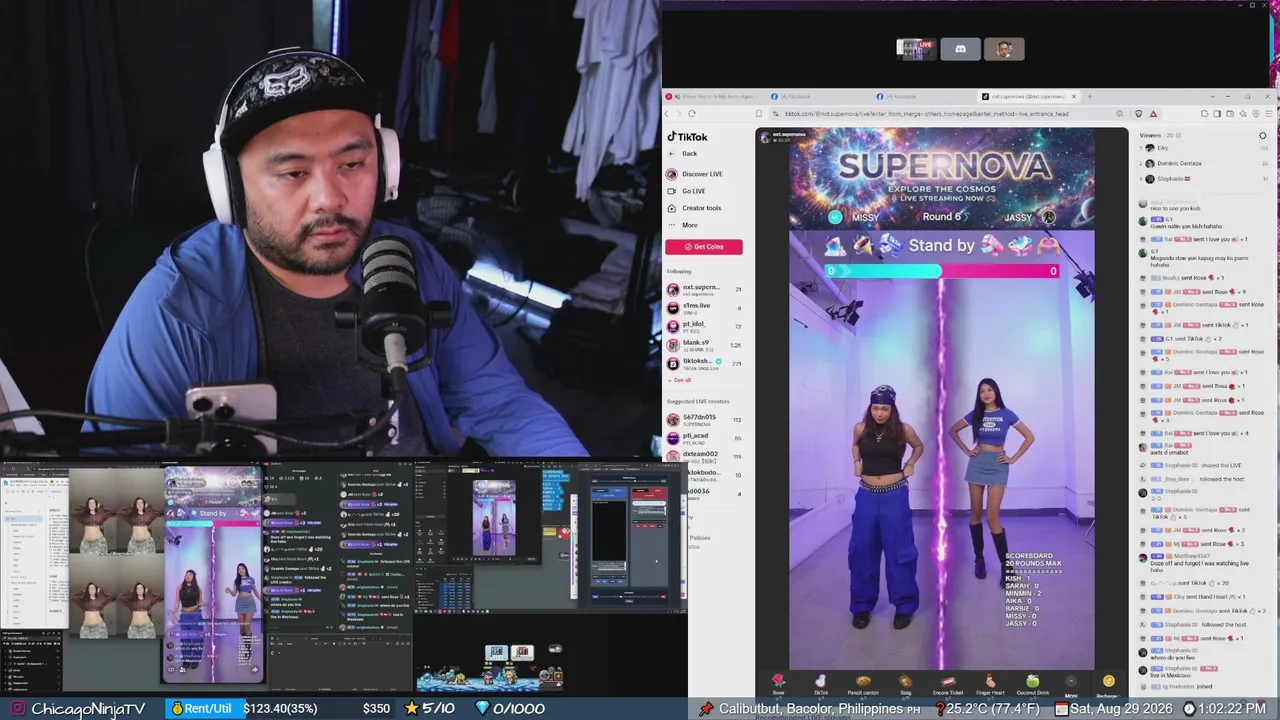Click the $123.40(35%) goal amount

coord(280,708)
